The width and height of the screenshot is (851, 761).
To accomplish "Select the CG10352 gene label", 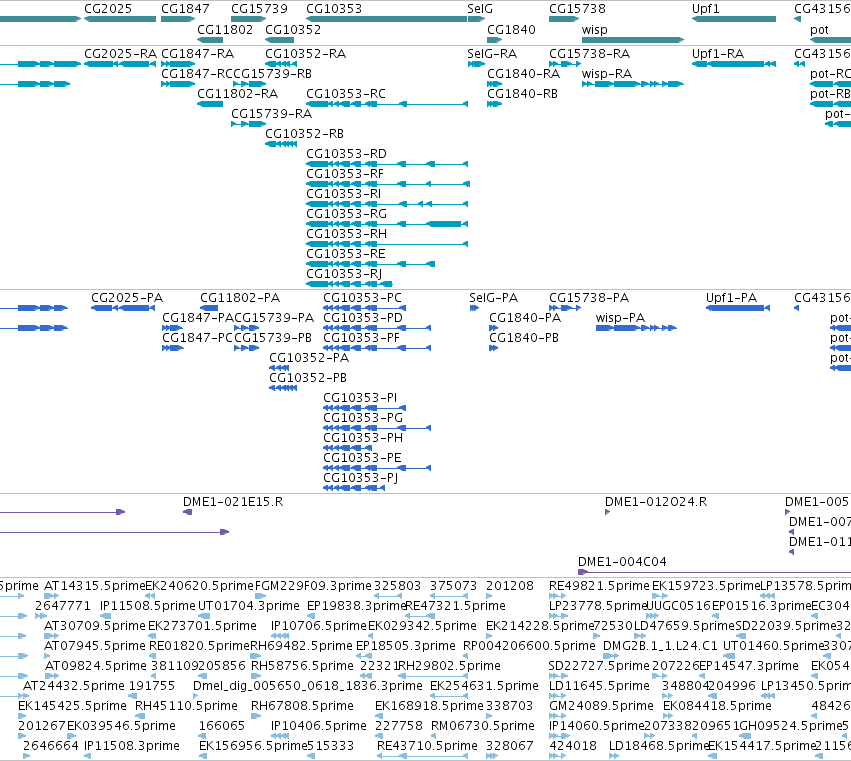I will 293,30.
